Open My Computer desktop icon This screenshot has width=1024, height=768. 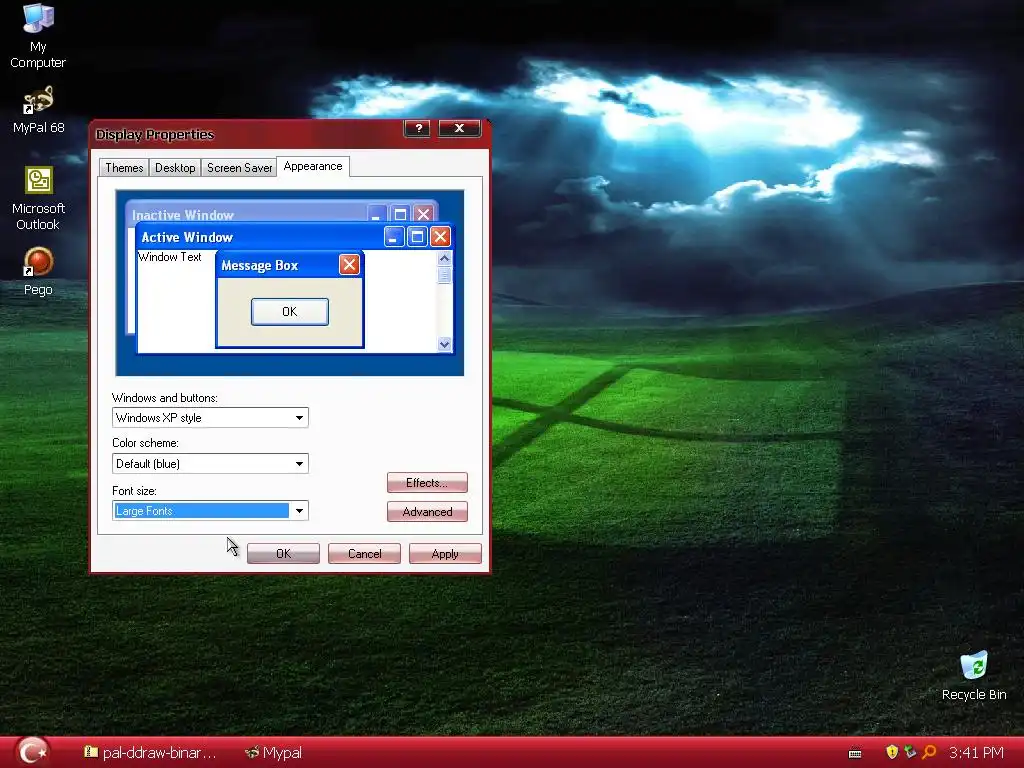click(x=38, y=35)
